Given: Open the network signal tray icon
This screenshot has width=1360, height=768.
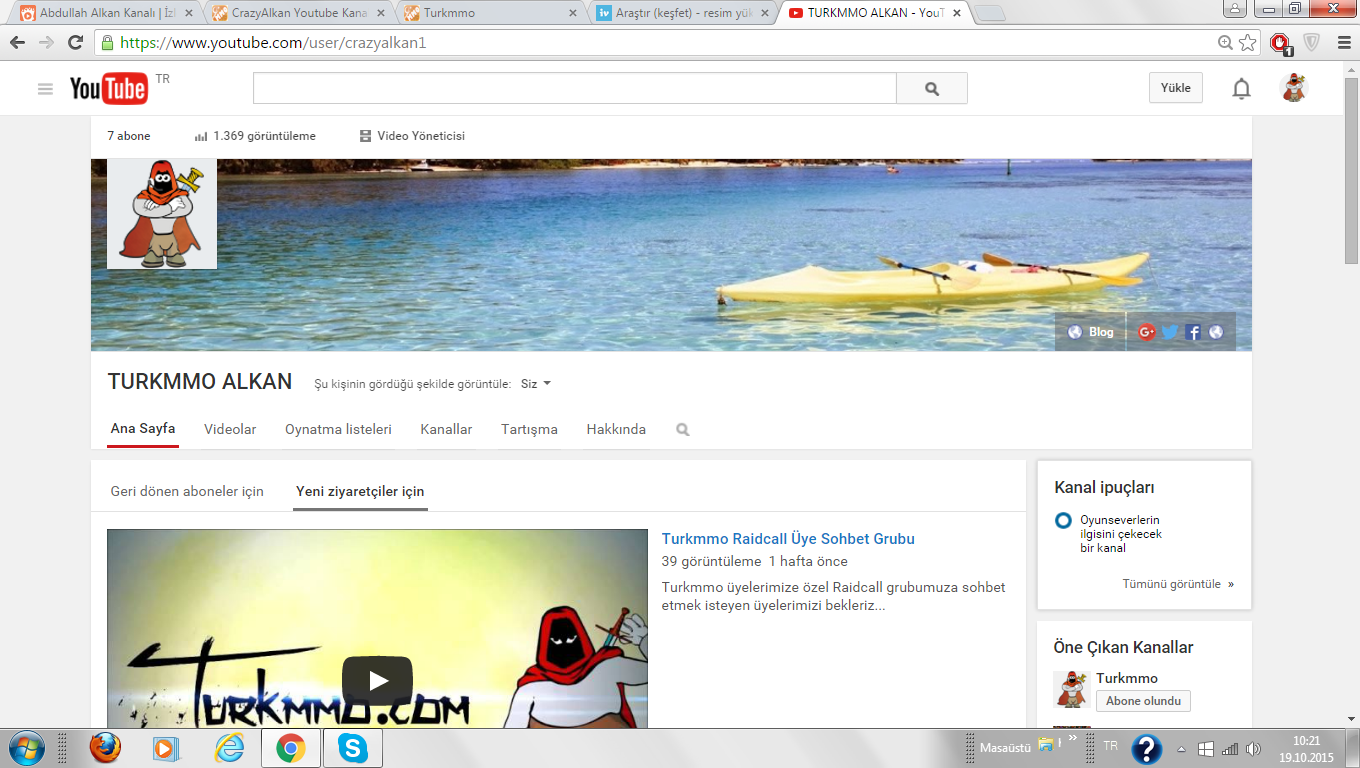Looking at the screenshot, I should tap(1230, 749).
